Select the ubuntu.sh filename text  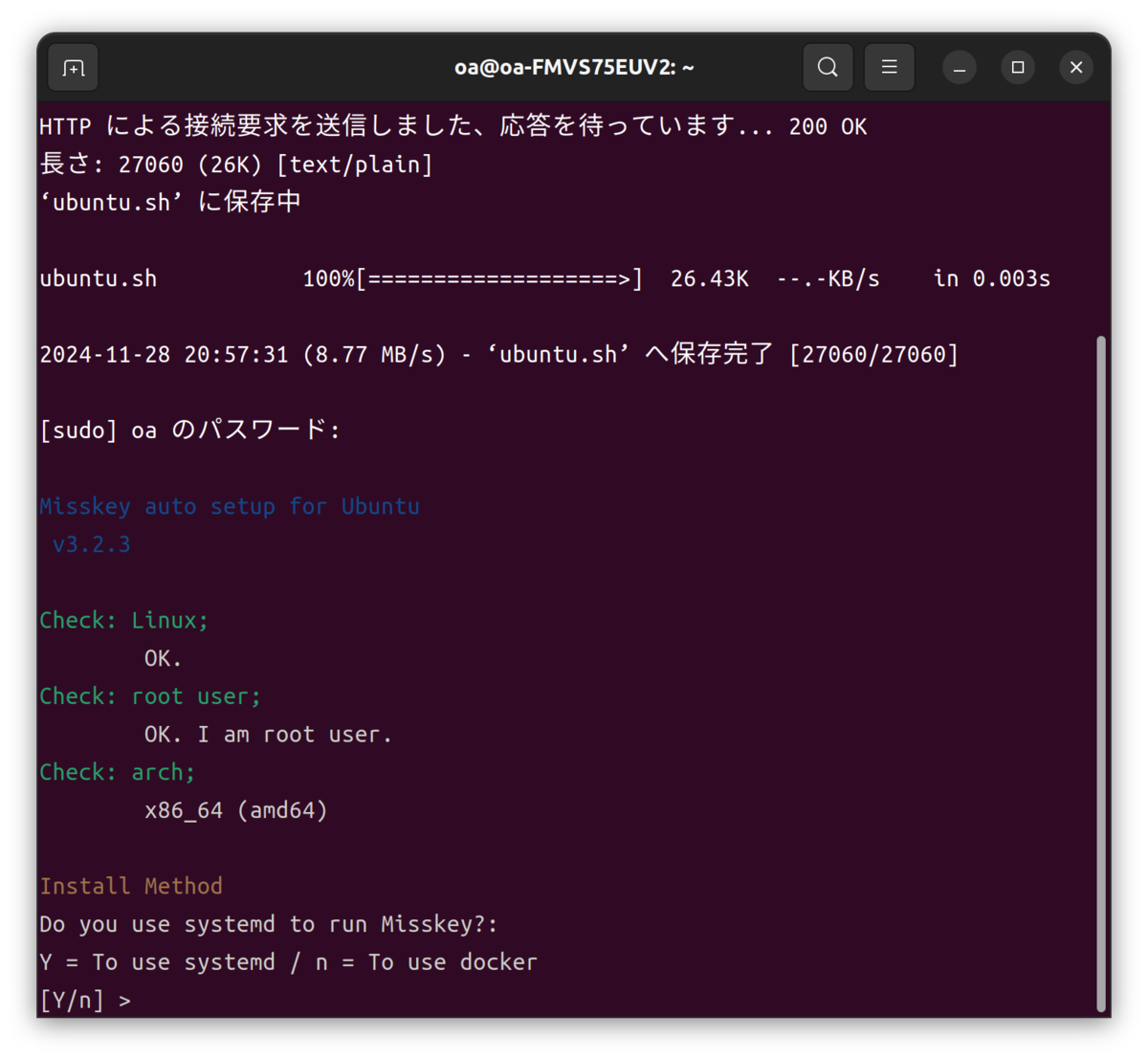(x=99, y=278)
